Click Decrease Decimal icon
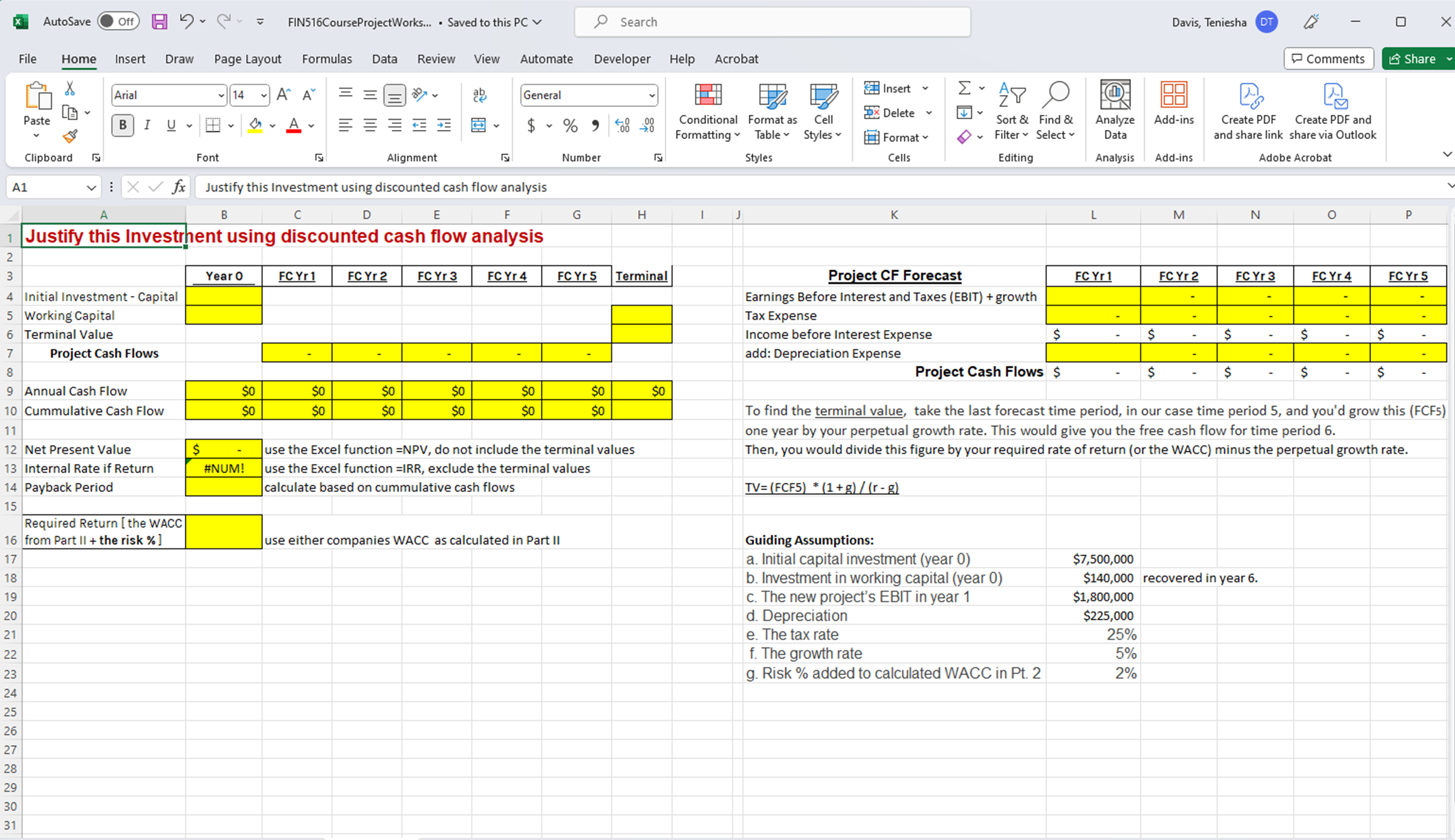 [x=647, y=125]
